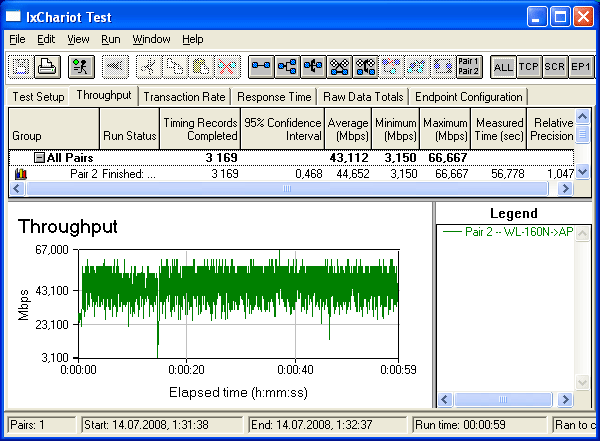The width and height of the screenshot is (600, 441).
Task: Click the Average (Mbps) column header
Action: click(348, 129)
